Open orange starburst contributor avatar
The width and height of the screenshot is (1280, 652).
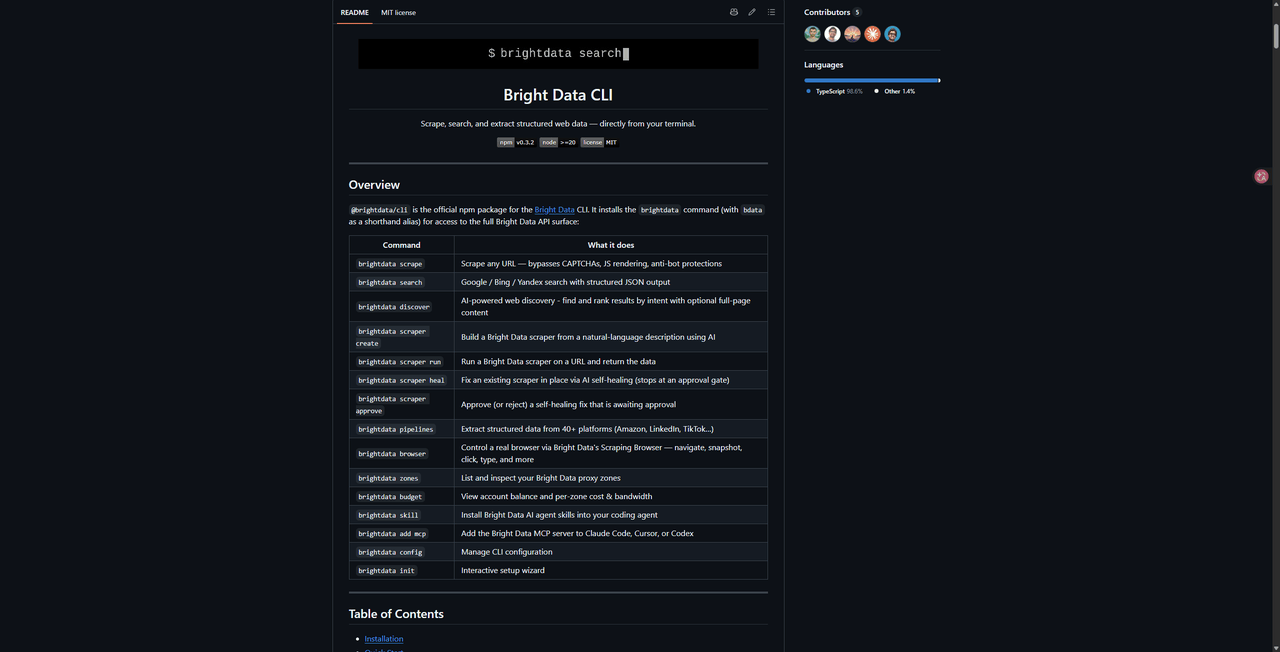click(x=872, y=34)
